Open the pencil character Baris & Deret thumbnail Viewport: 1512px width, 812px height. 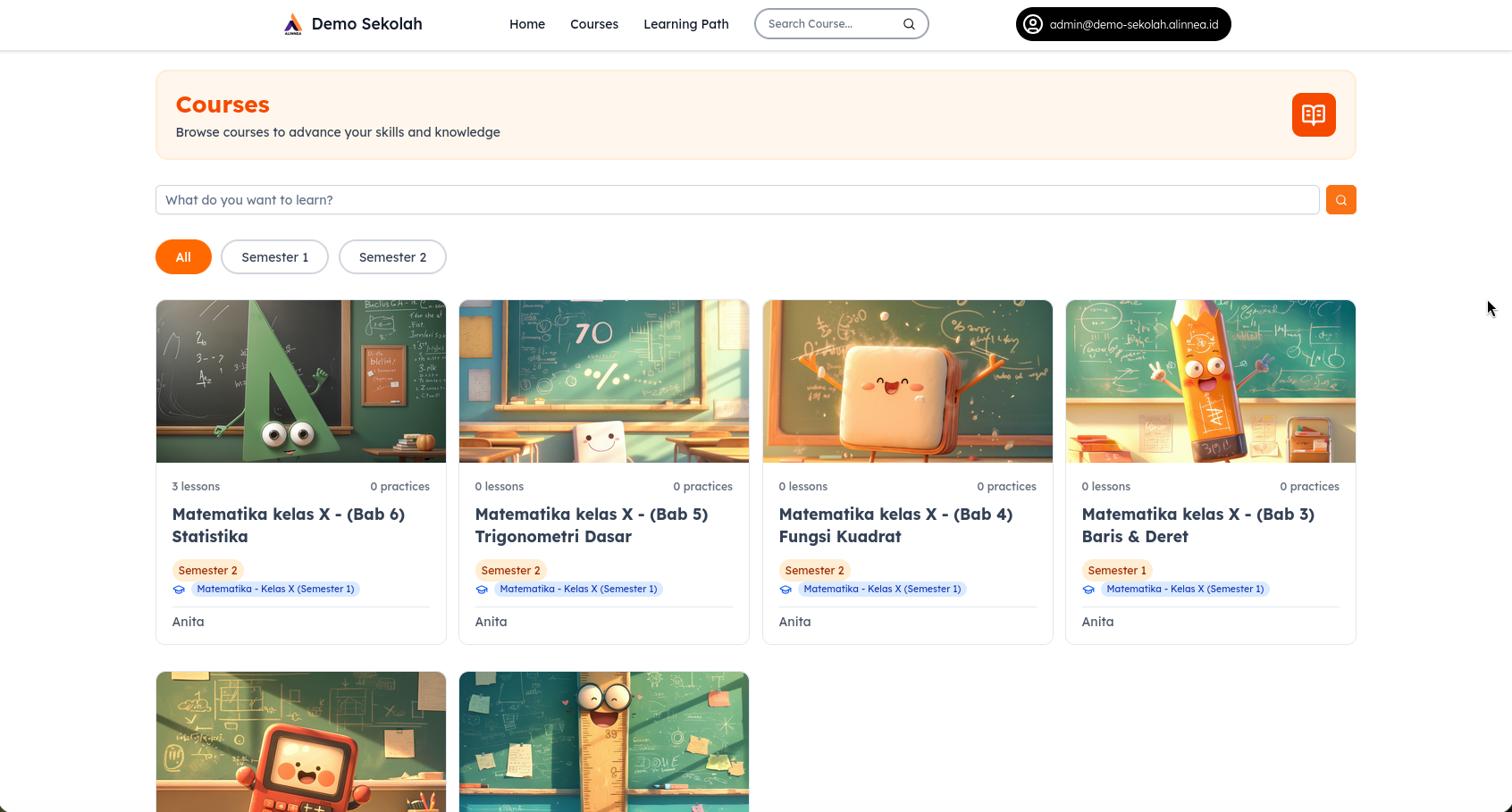[1210, 381]
